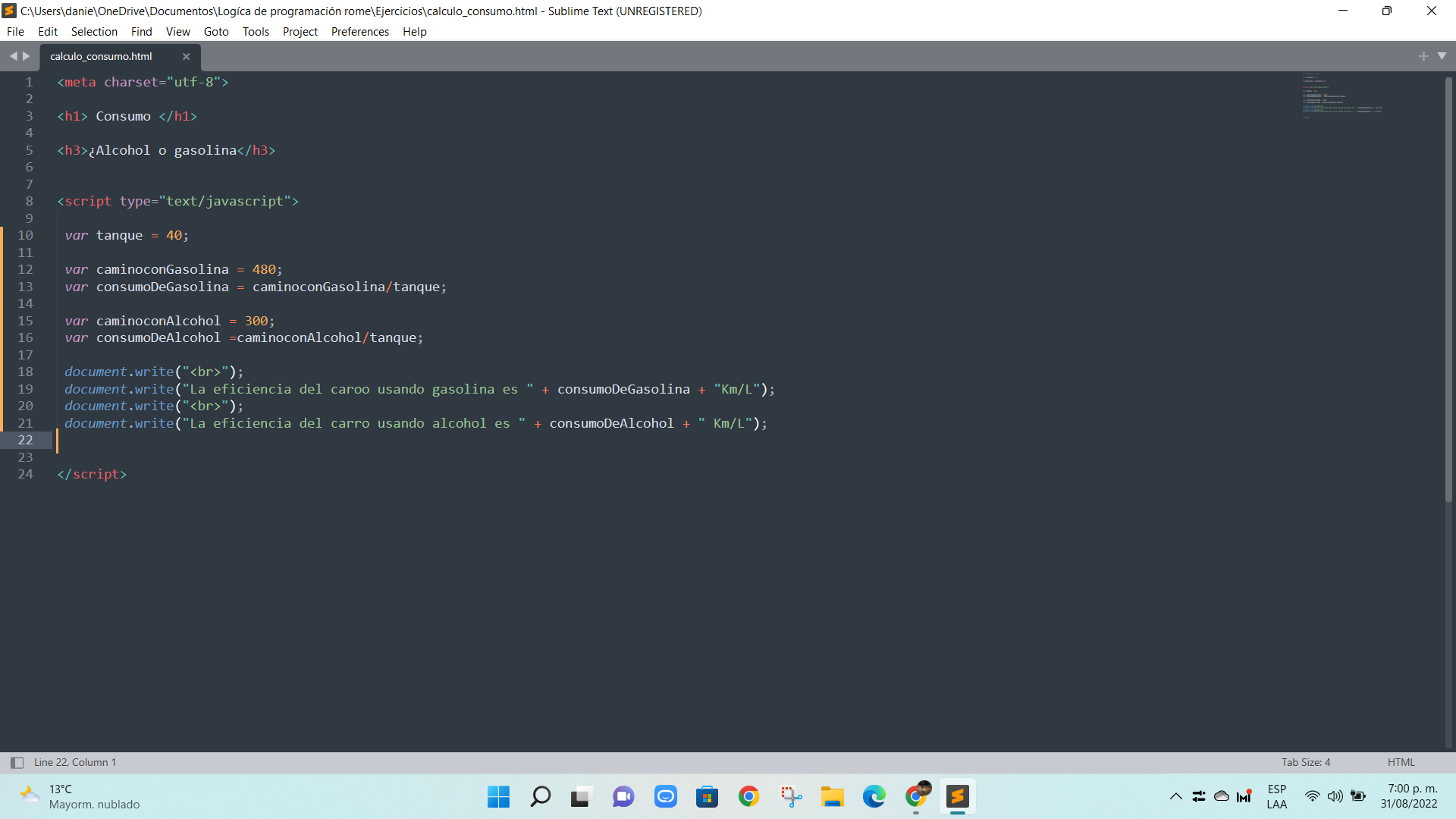Open OneDrive cloud tray icon

(1222, 797)
